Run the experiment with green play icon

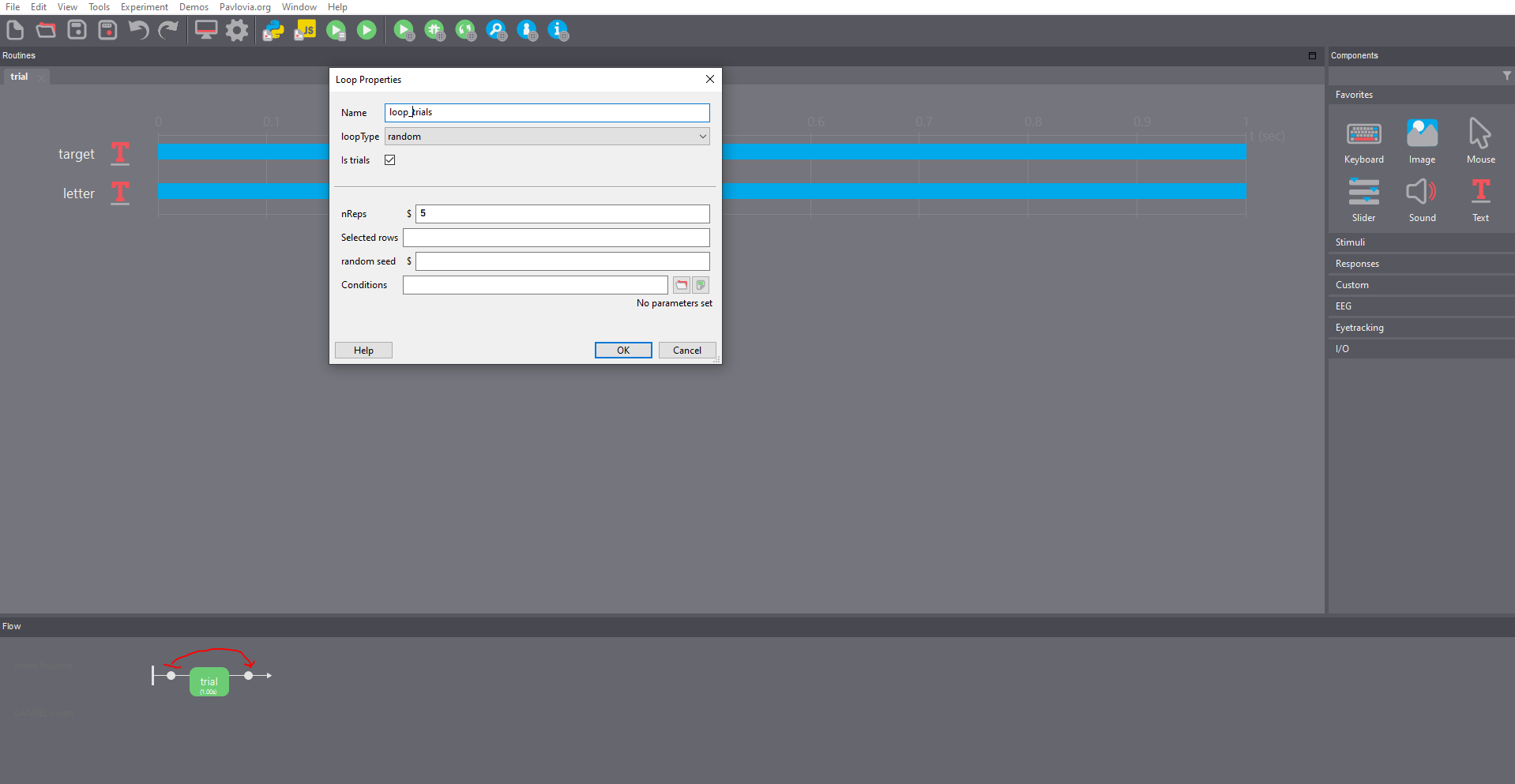point(367,31)
